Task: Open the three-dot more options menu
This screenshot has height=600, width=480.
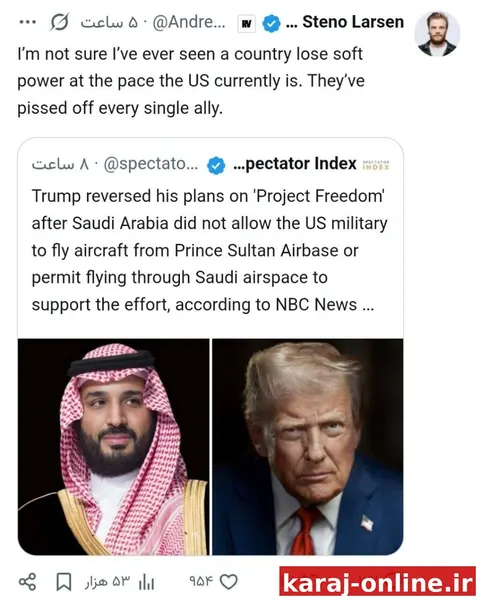Action: 28,22
